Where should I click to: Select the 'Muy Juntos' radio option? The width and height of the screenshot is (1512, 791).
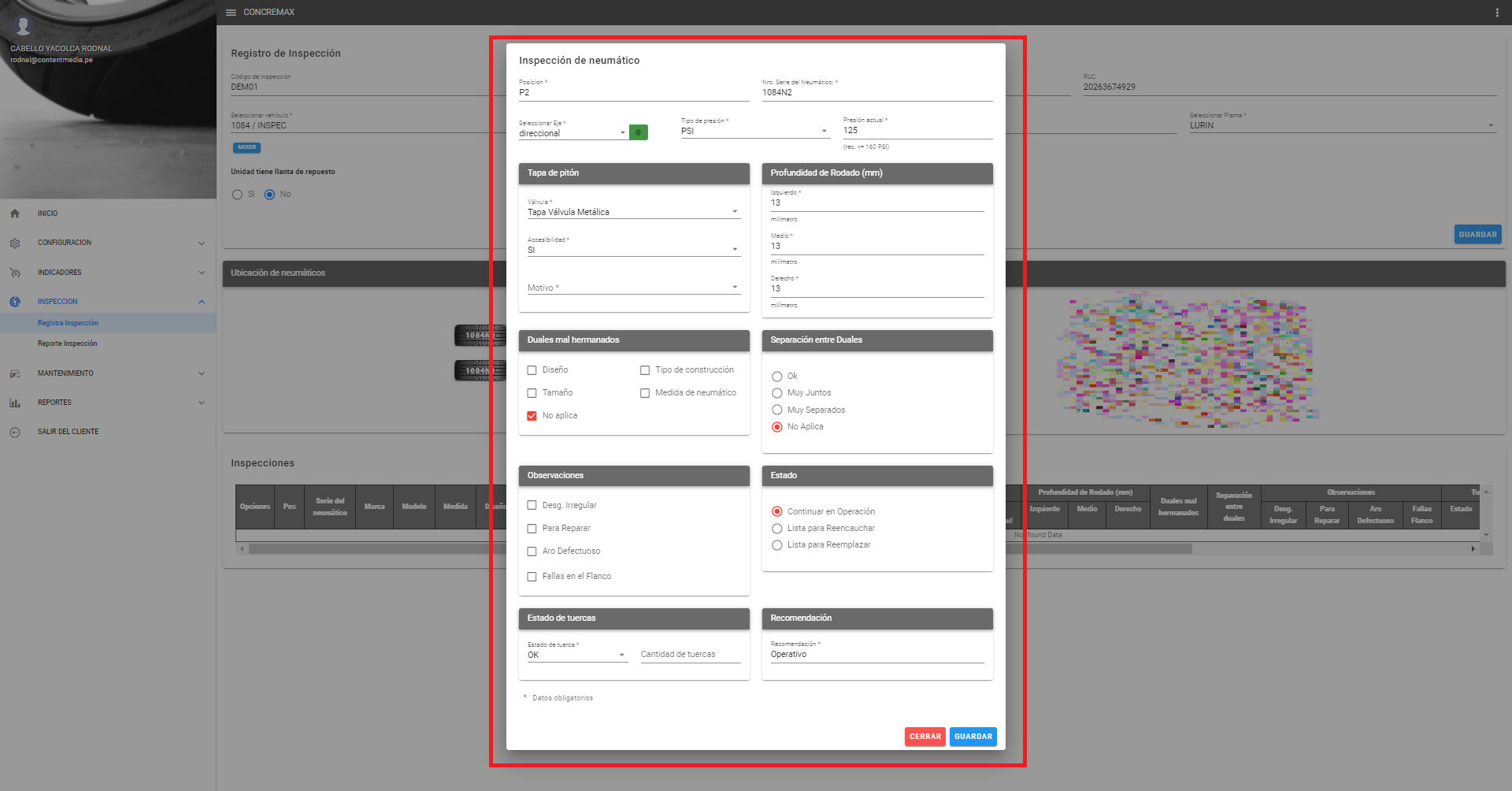(777, 393)
